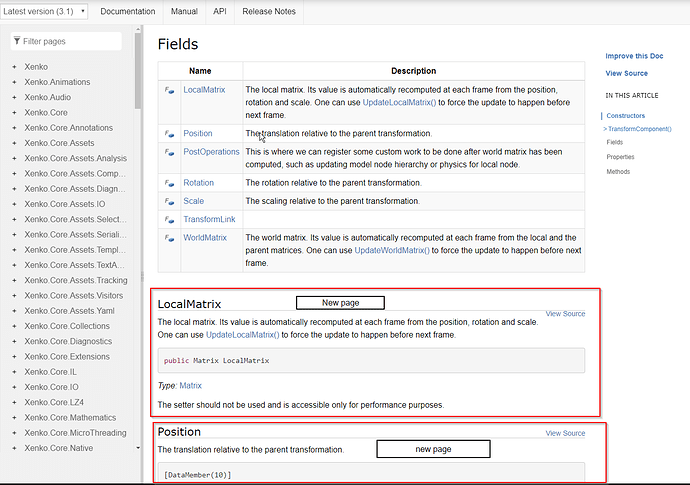Screen dimensions: 690x485
Task: Click the field icon beside LocalMatrix row
Action: pos(169,90)
